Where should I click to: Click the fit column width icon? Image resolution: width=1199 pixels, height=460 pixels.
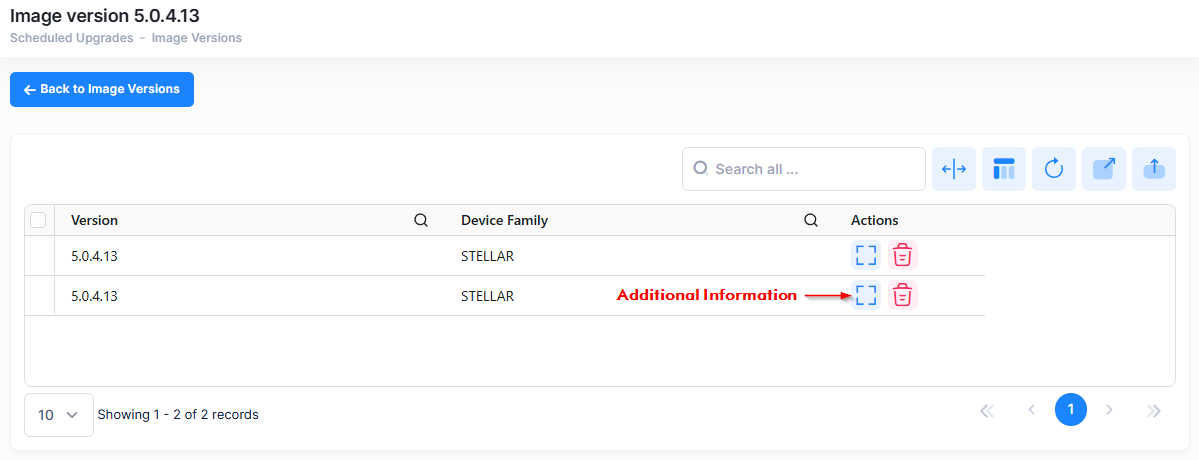click(x=954, y=169)
